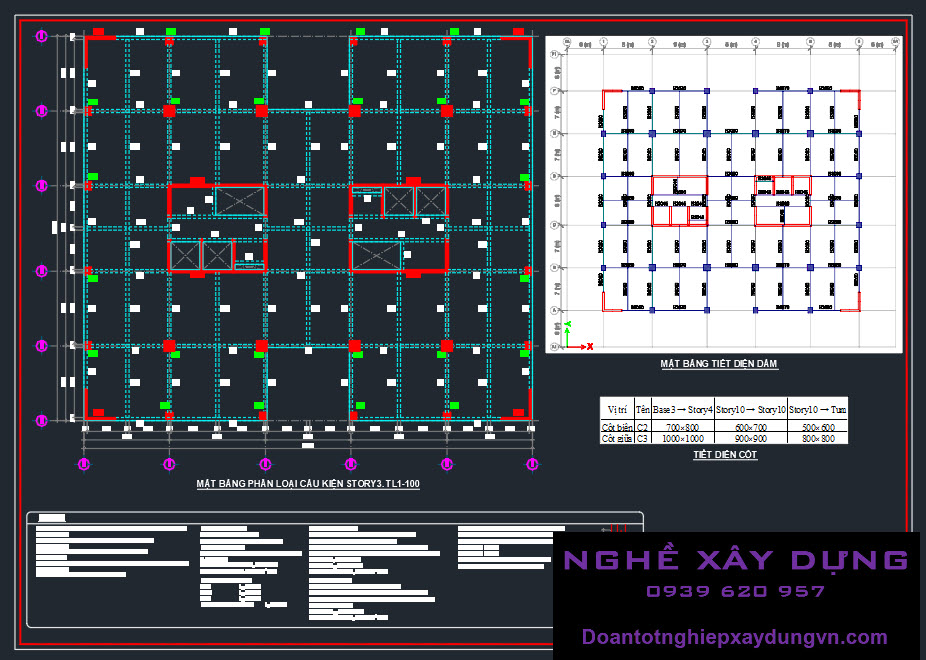
Task: Click the 'NGHỀ XÂY DỰNG' logo text
Action: click(x=735, y=559)
